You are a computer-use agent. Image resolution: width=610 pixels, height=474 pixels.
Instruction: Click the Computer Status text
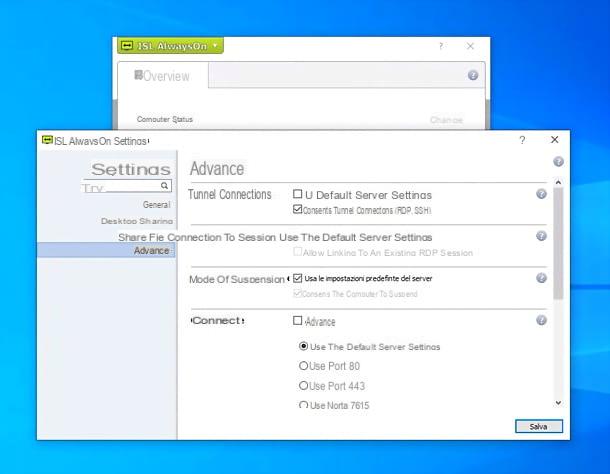tap(165, 119)
